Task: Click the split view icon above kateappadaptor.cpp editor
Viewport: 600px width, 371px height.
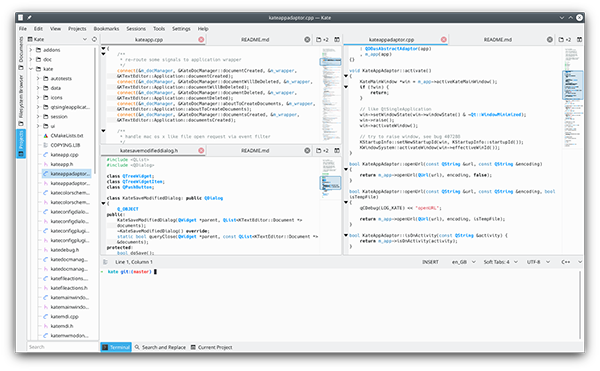Action: (x=579, y=39)
